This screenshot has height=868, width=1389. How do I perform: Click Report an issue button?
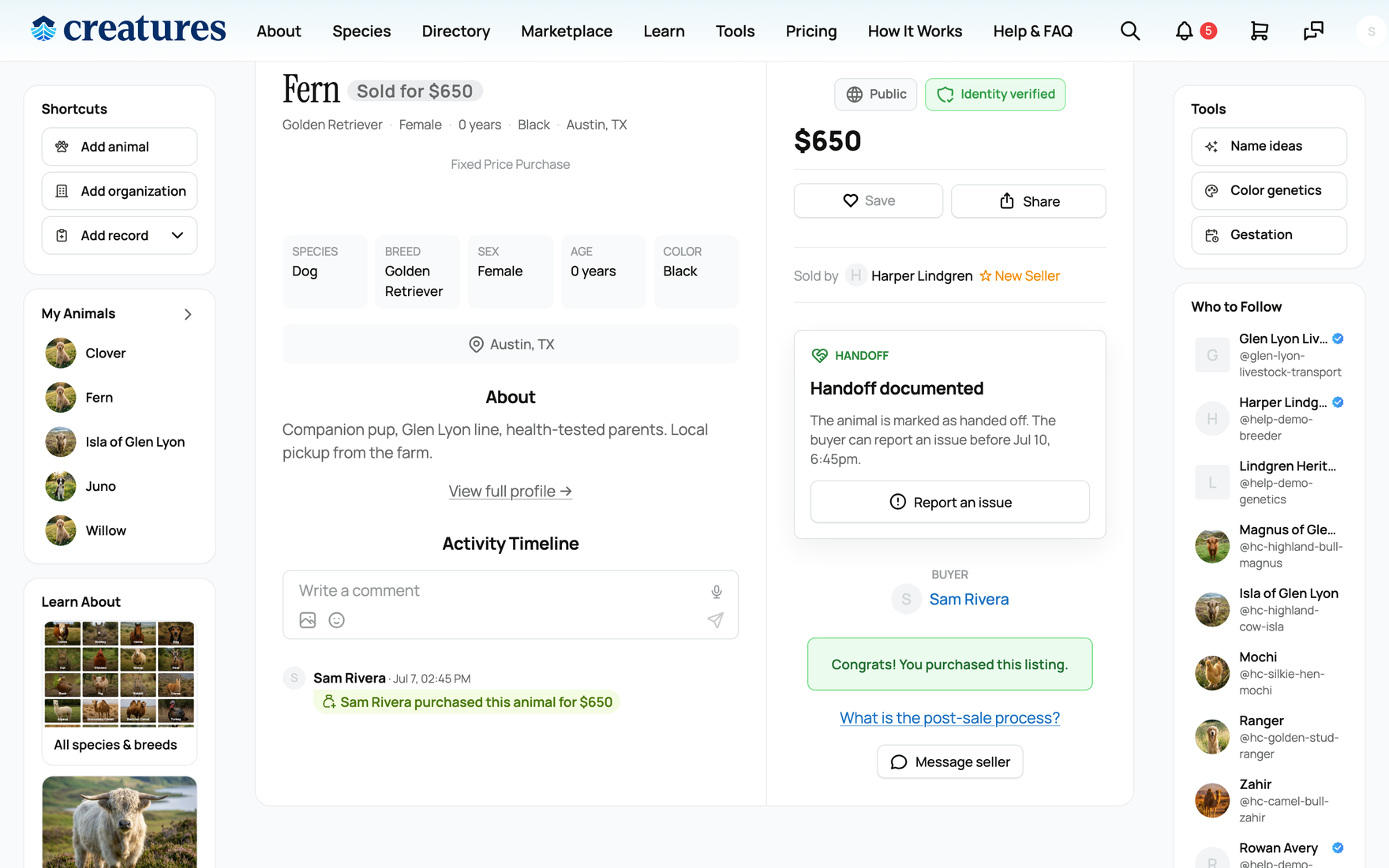pyautogui.click(x=950, y=502)
